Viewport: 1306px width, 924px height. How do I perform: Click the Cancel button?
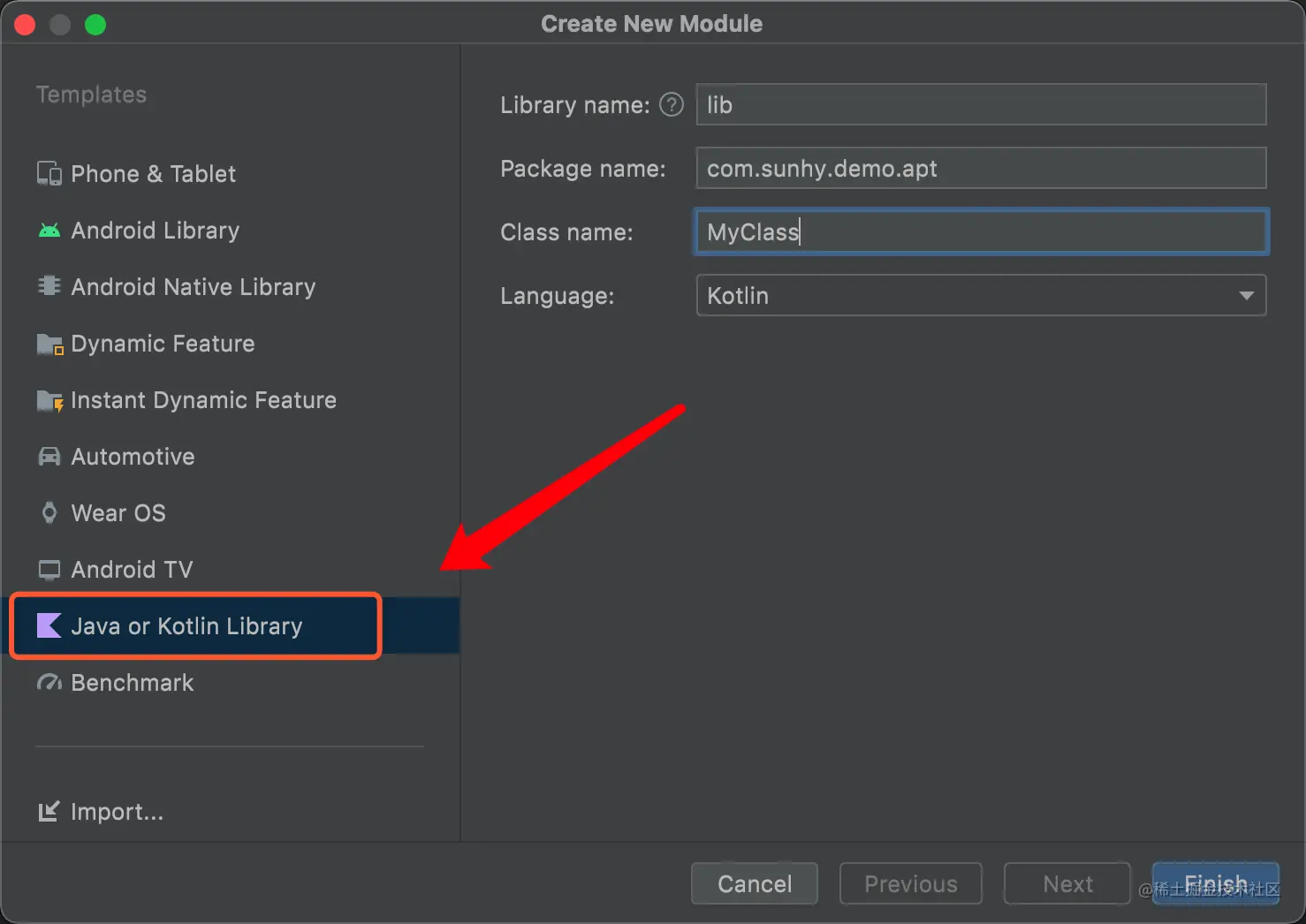[755, 883]
